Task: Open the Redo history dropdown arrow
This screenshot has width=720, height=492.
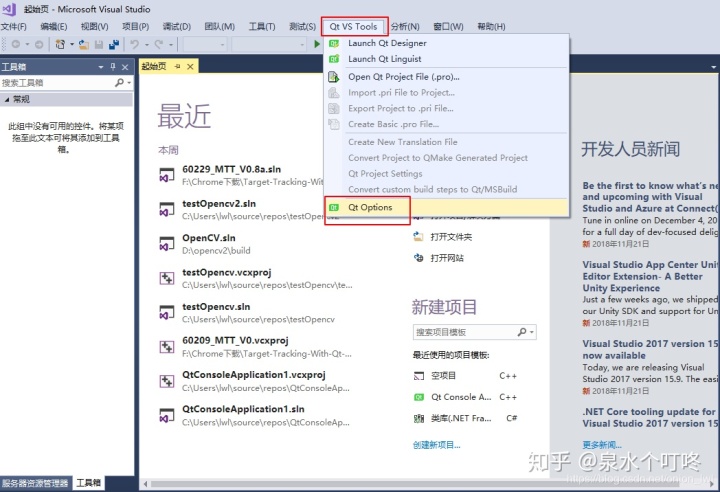Action: 170,45
